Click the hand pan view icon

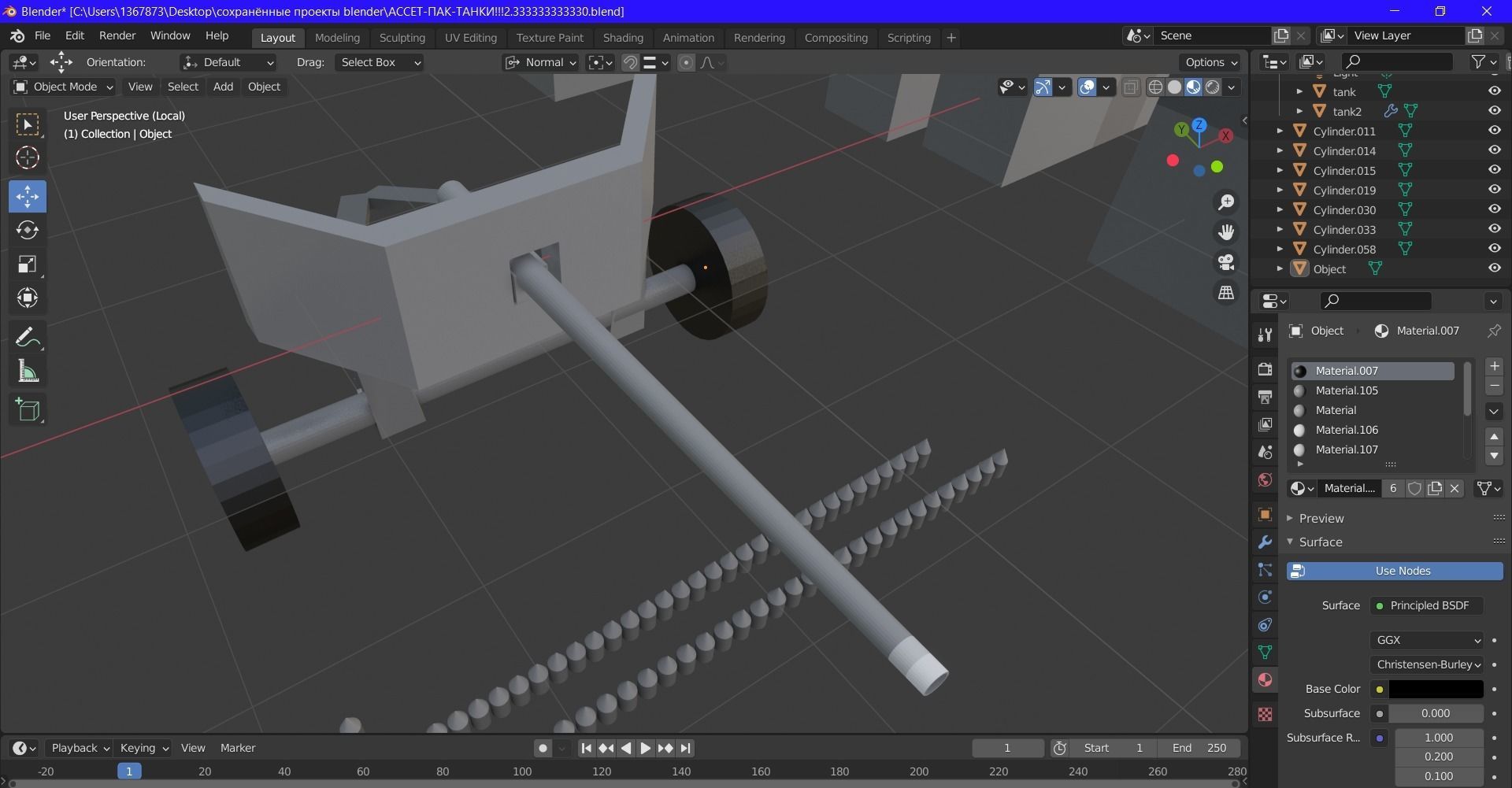1226,232
